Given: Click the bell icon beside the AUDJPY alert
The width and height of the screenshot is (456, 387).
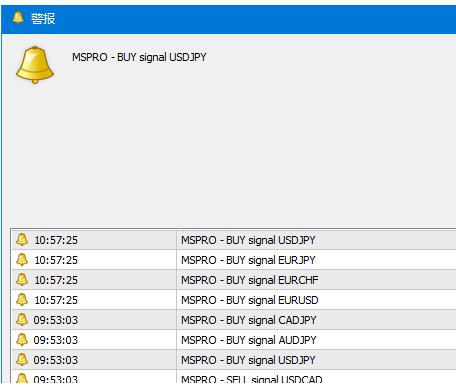Looking at the screenshot, I should click(22, 340).
